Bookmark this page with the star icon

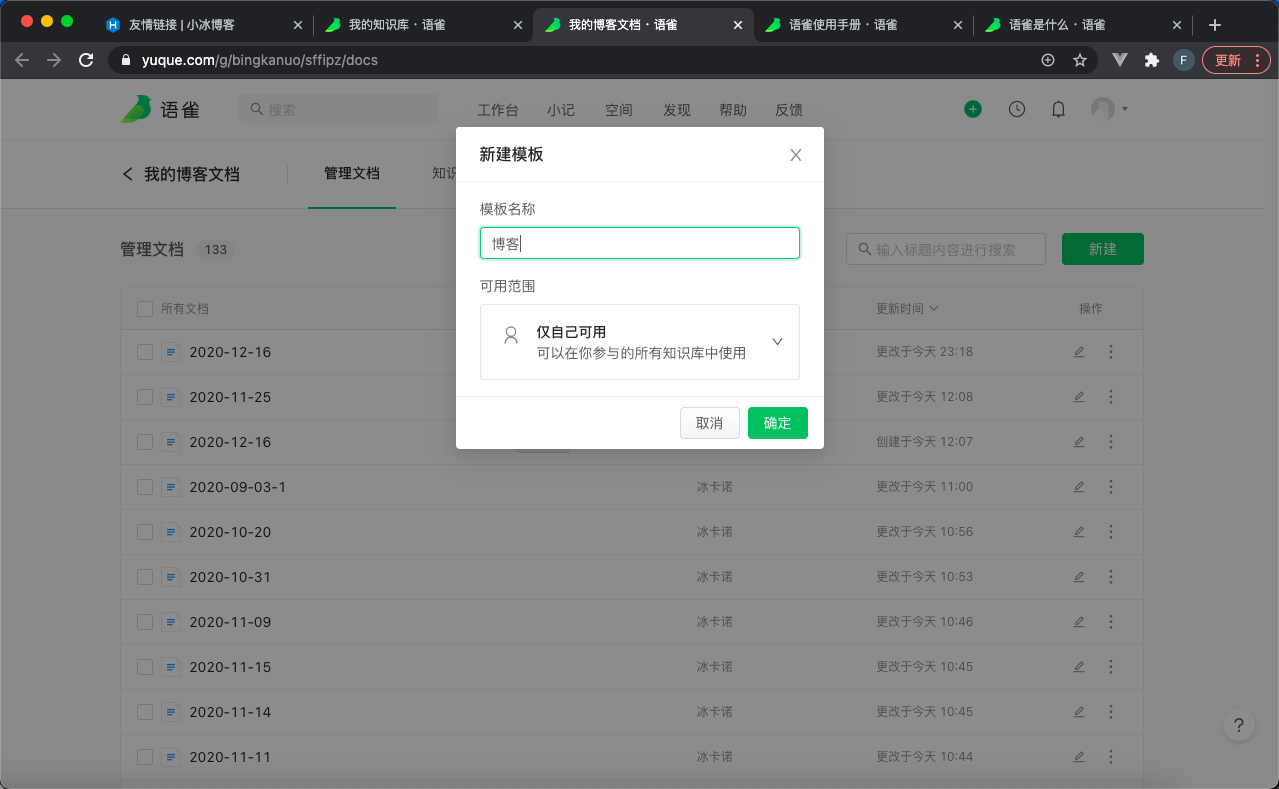point(1080,60)
